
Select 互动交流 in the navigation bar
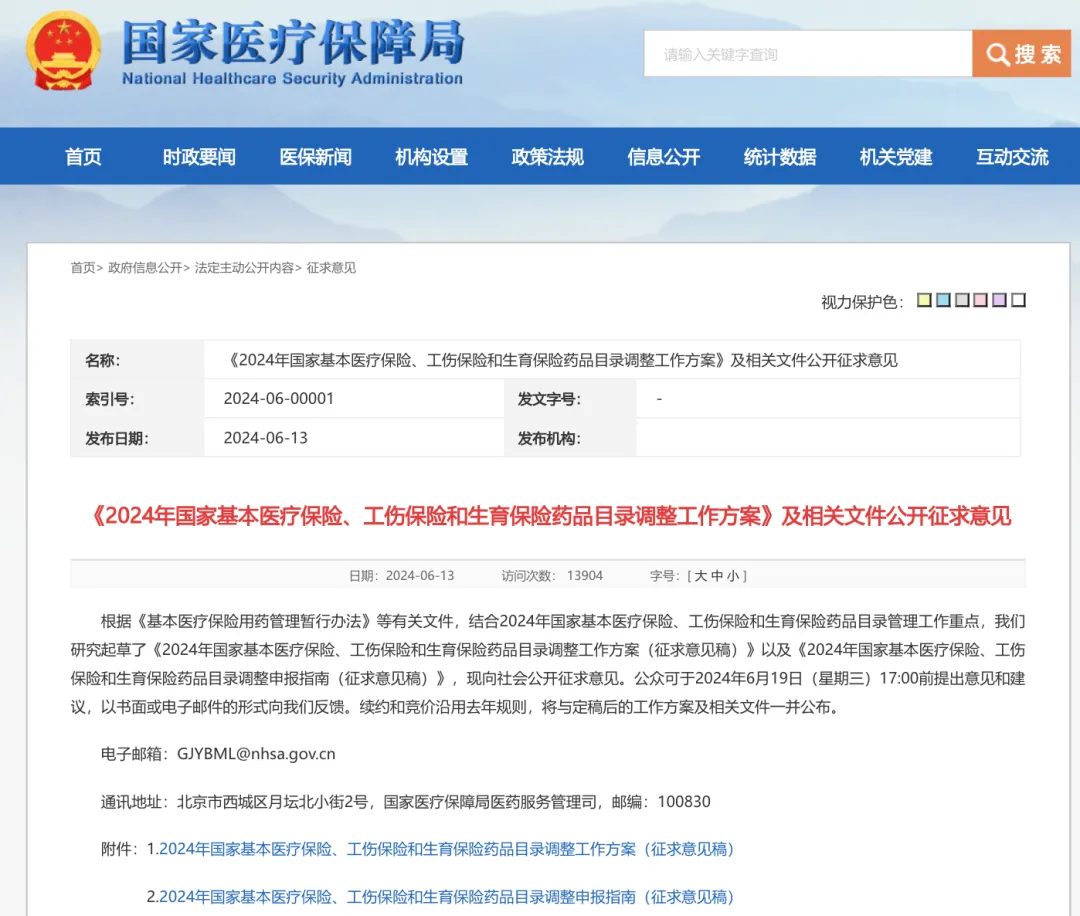tap(1012, 157)
